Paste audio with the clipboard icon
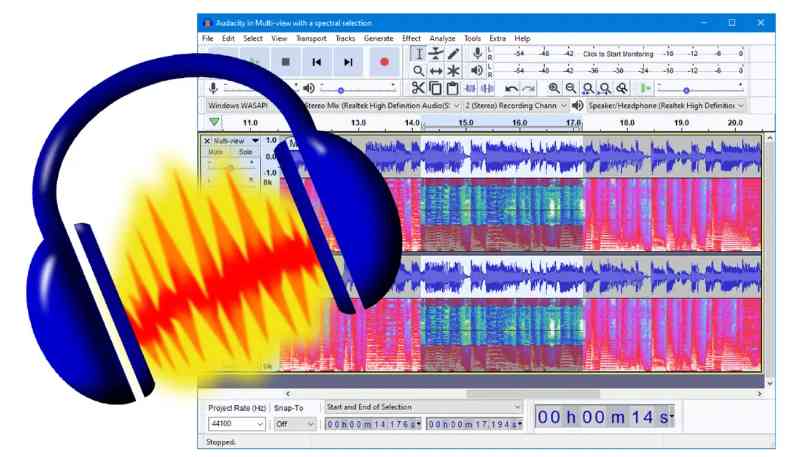The width and height of the screenshot is (790, 457). click(x=452, y=88)
